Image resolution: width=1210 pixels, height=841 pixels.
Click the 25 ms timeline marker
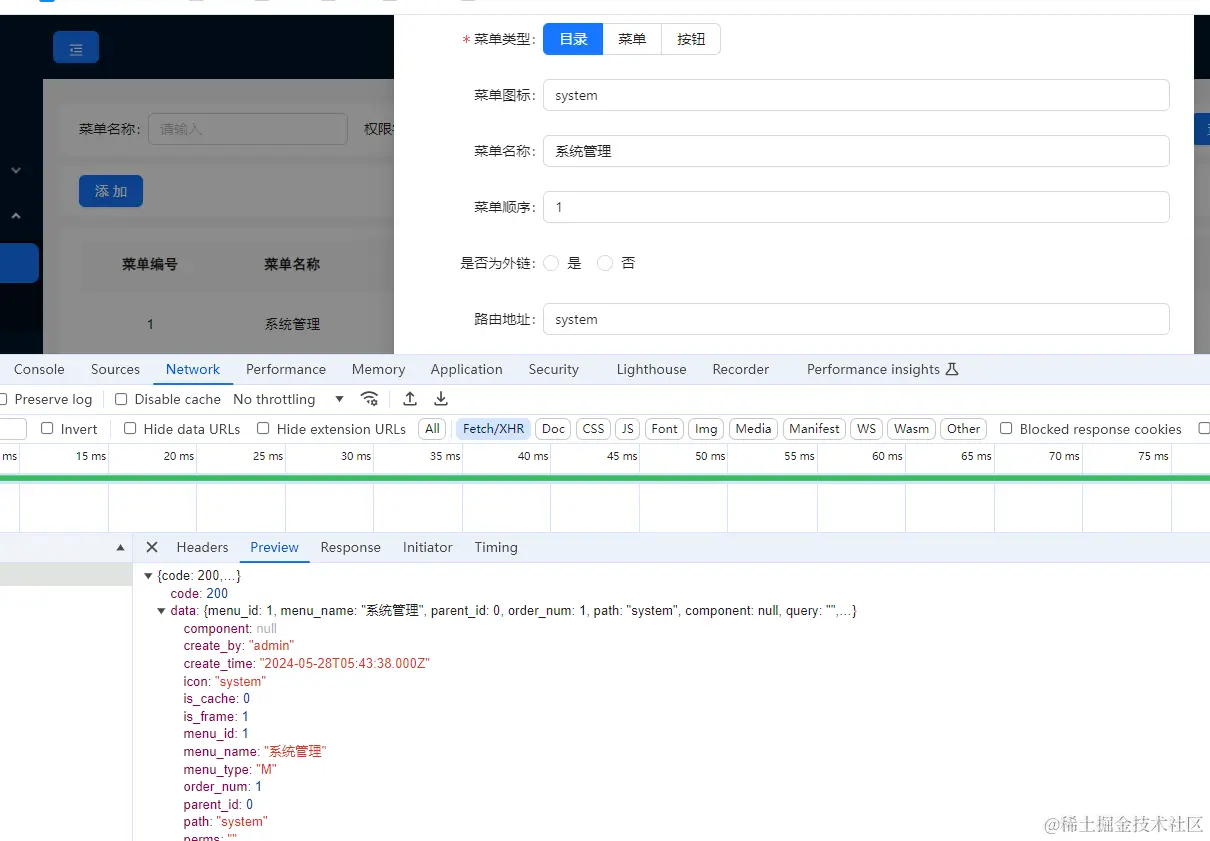tap(268, 456)
